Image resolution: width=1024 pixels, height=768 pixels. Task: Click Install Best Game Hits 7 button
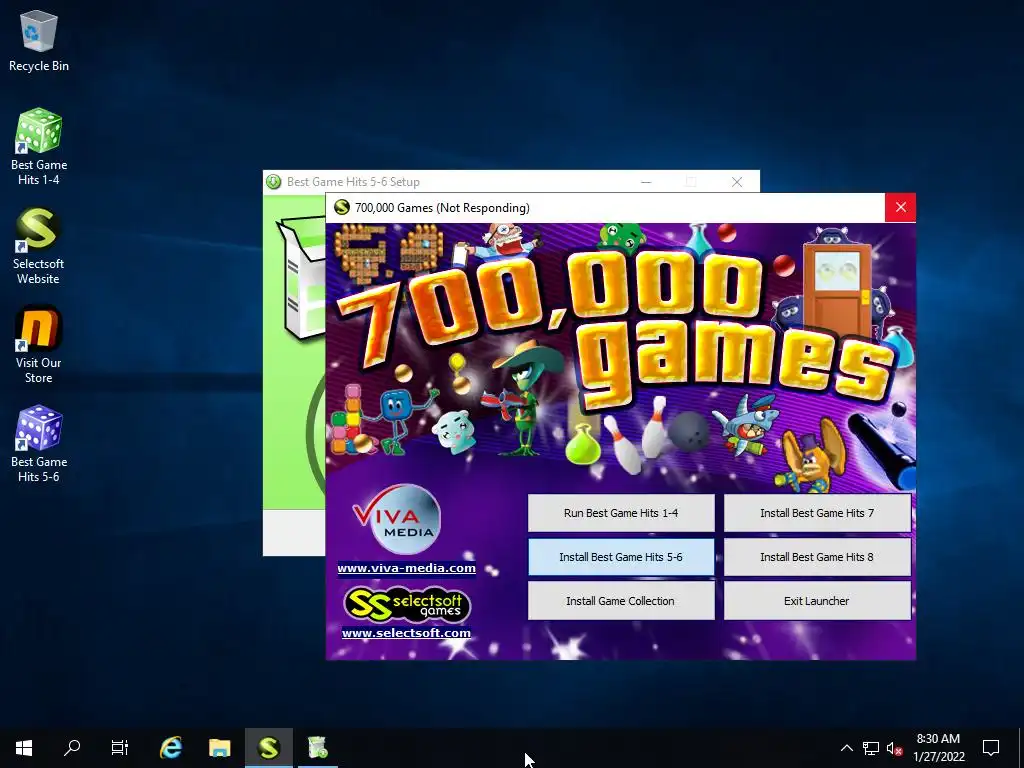(817, 513)
